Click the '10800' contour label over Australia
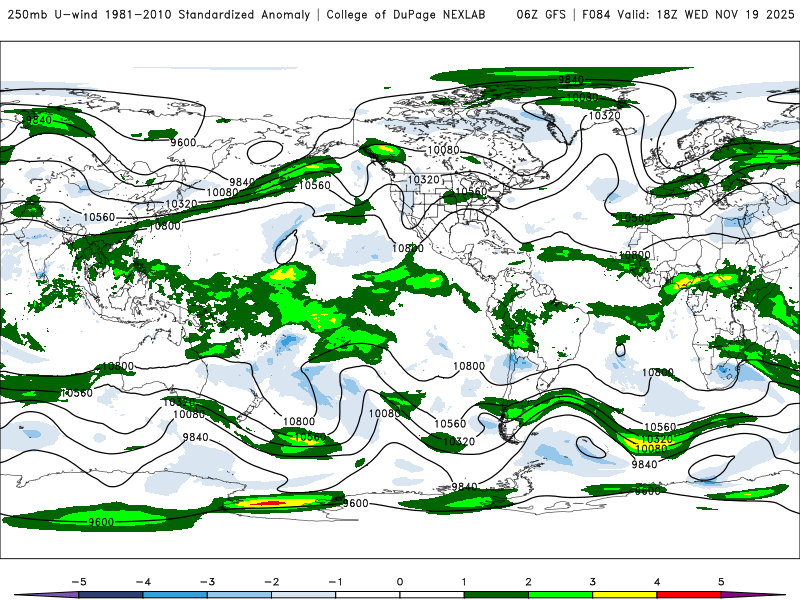 tap(118, 366)
